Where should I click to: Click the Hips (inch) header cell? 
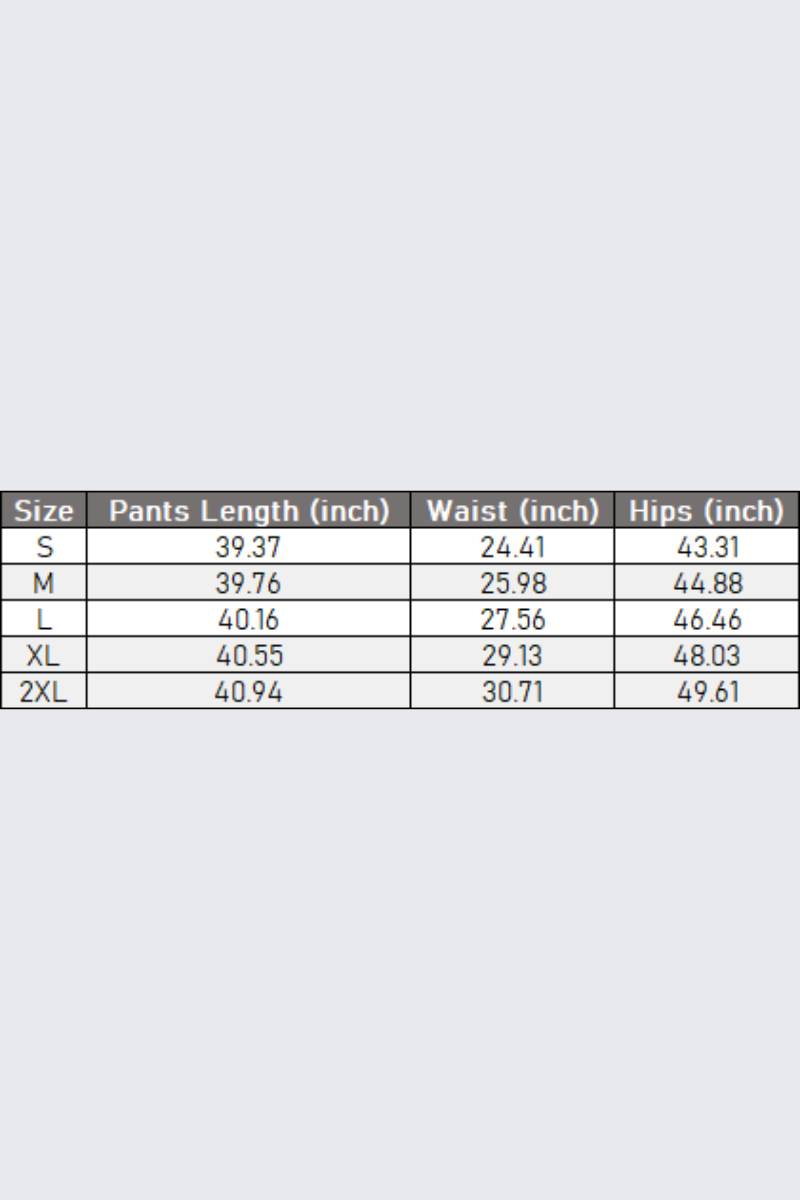(x=706, y=510)
